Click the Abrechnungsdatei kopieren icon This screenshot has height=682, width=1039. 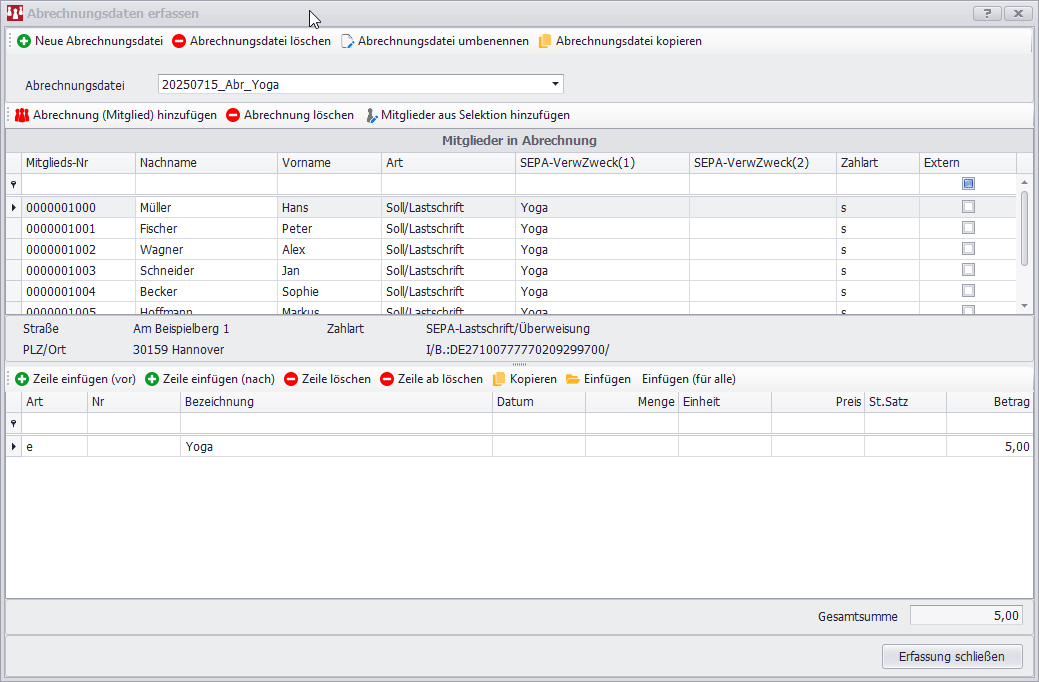click(x=545, y=42)
